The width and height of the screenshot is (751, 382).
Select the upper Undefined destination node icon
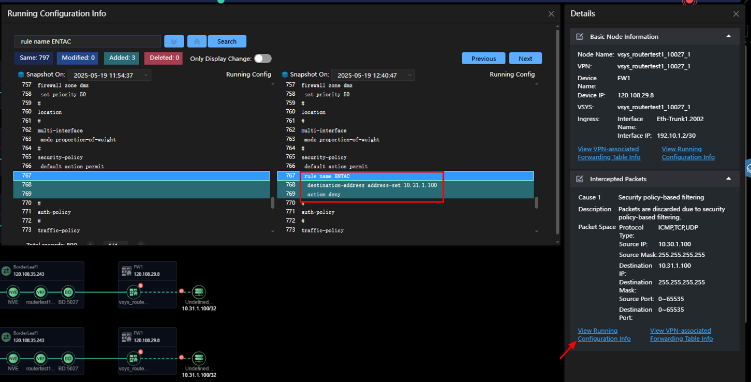[x=199, y=291]
